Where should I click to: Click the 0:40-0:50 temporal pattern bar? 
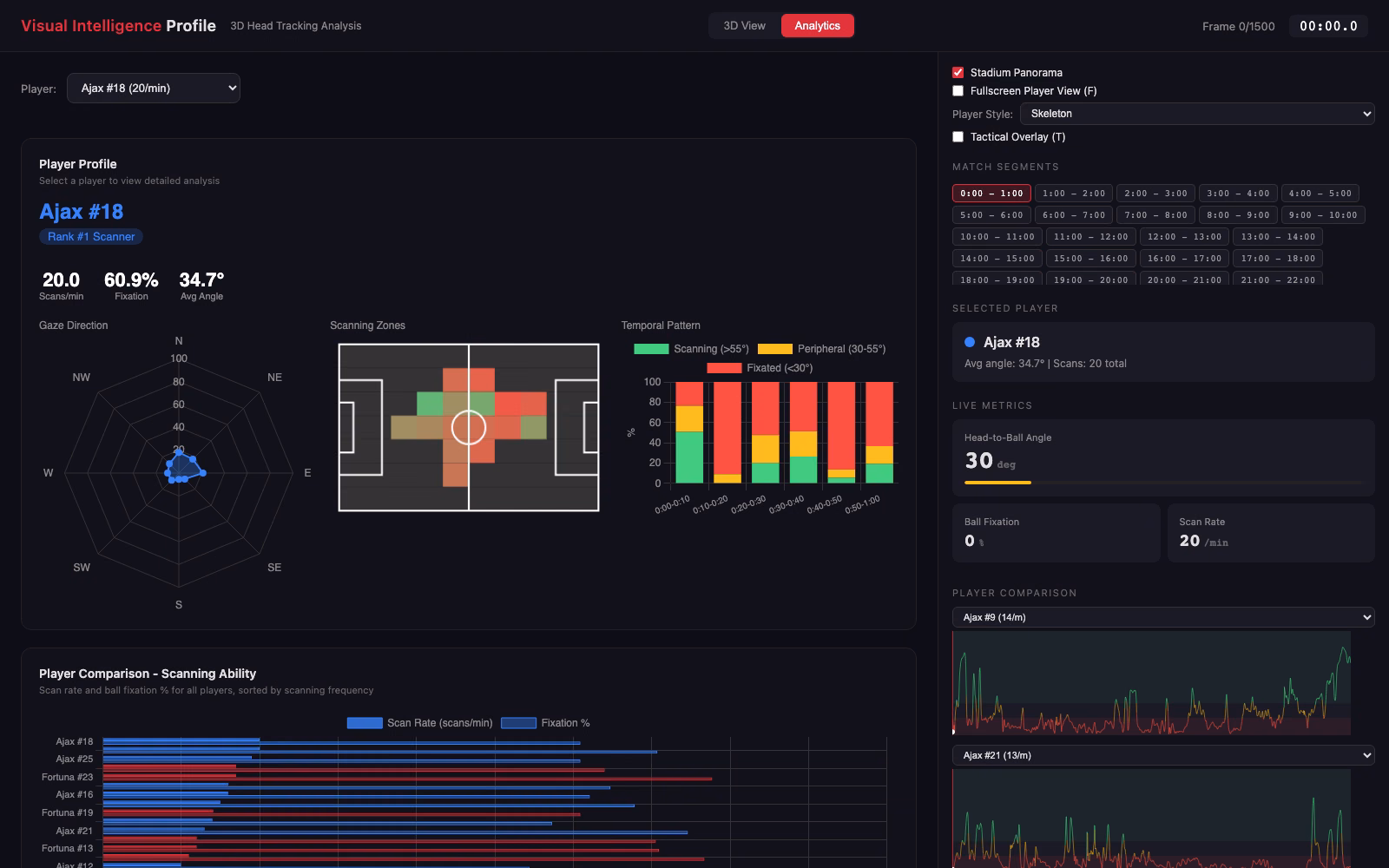click(x=841, y=432)
